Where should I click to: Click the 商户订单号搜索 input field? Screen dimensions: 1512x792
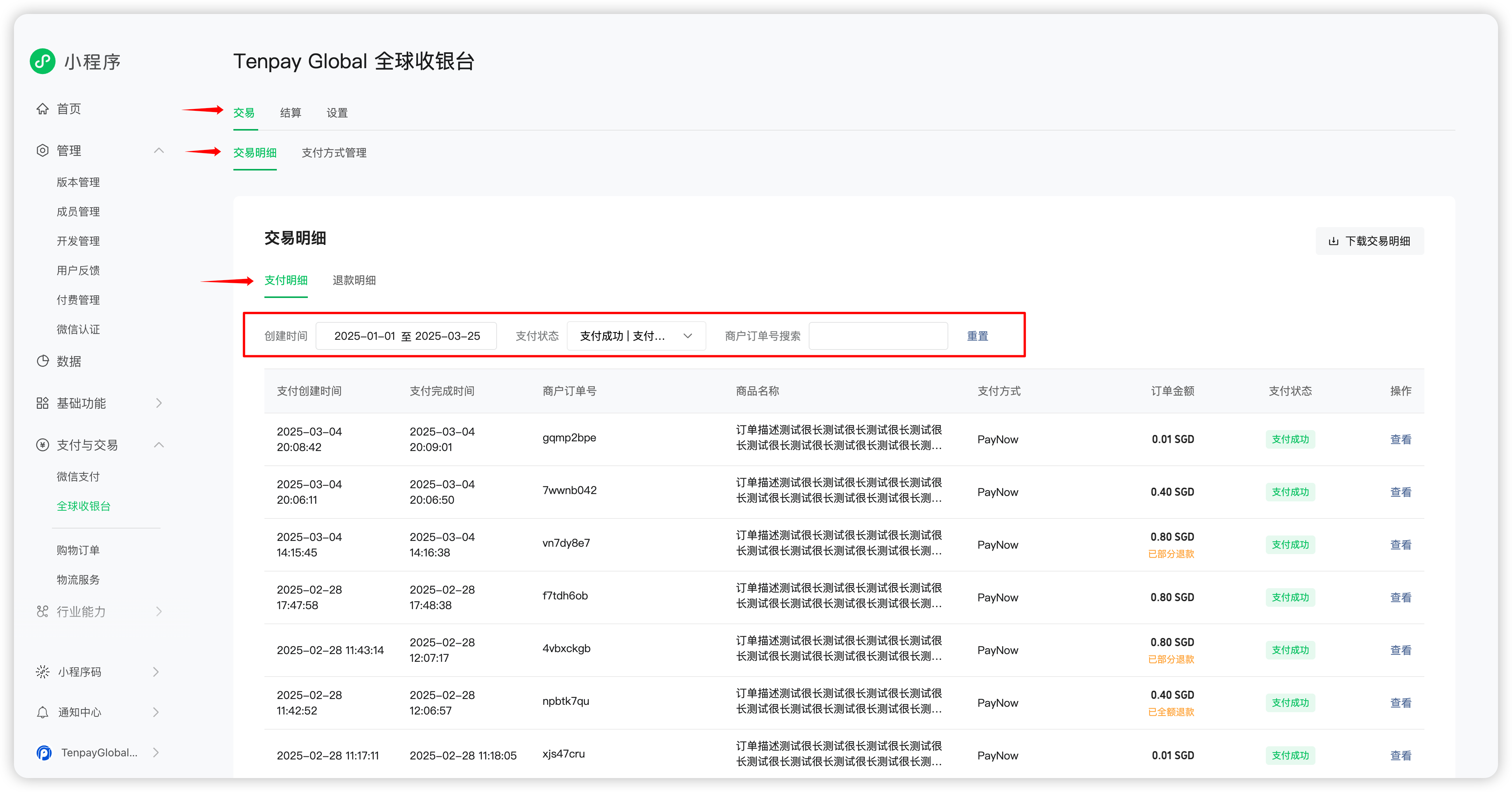pyautogui.click(x=877, y=336)
